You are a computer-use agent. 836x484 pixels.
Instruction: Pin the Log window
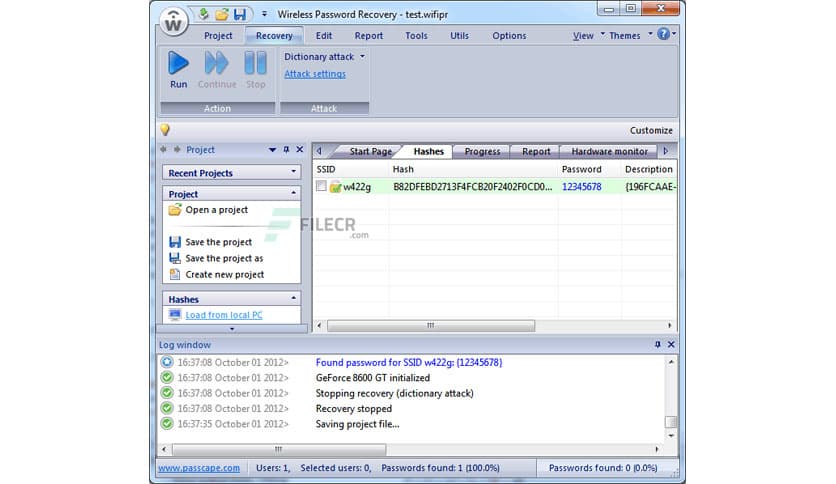(x=657, y=345)
